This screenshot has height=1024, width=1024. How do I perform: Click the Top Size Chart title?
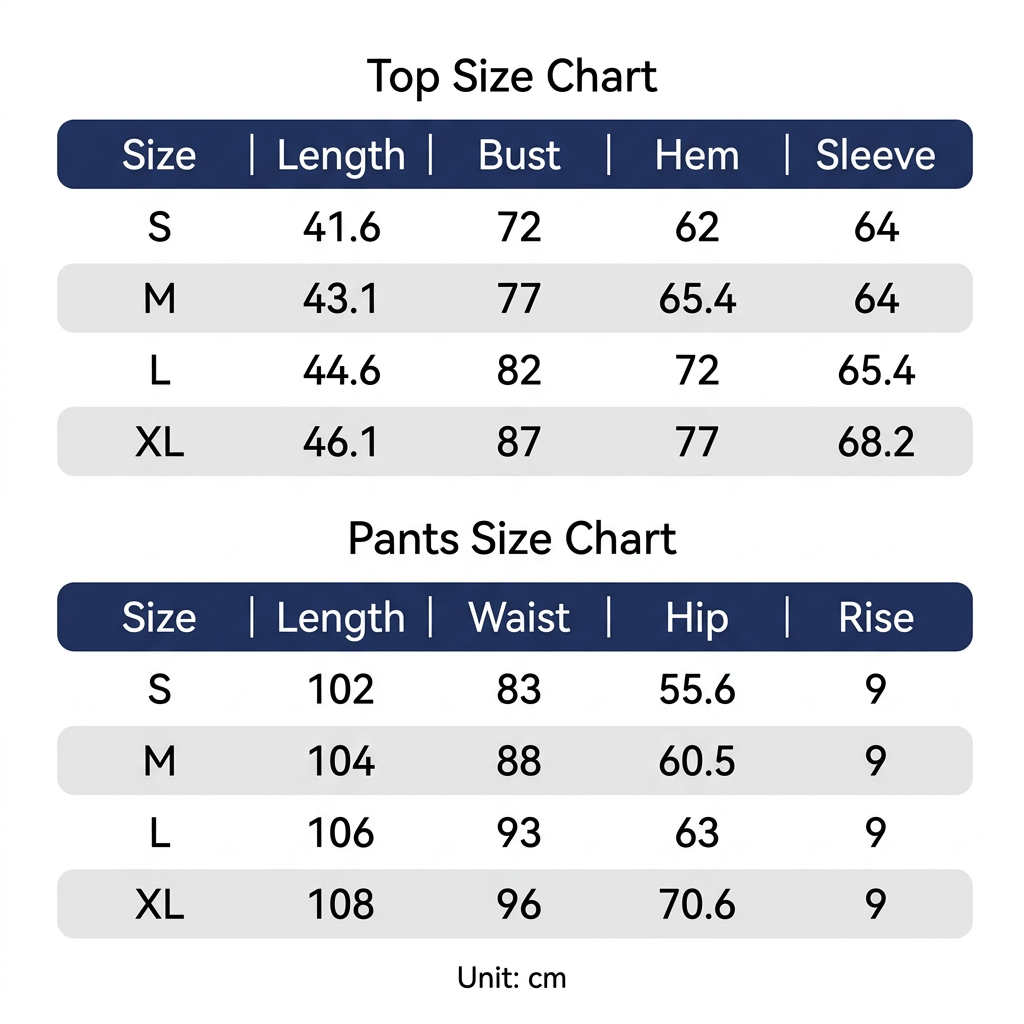pos(511,77)
